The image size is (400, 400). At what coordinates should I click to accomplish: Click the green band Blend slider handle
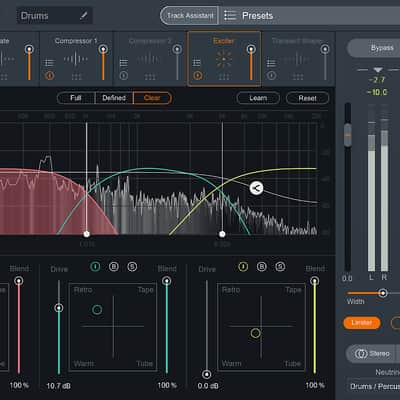(x=167, y=281)
